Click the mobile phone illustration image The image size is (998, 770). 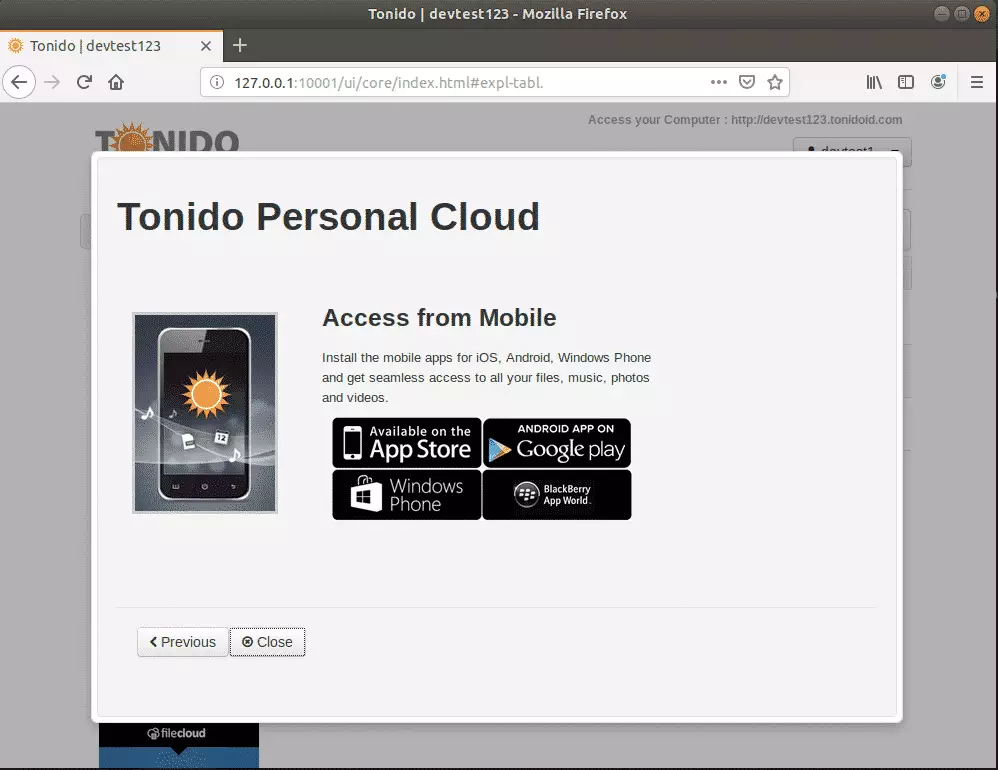[205, 413]
